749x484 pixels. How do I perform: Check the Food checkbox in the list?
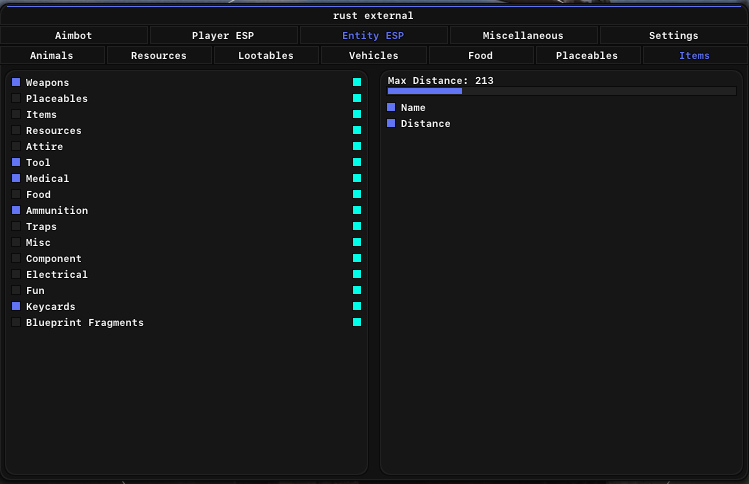tap(16, 194)
